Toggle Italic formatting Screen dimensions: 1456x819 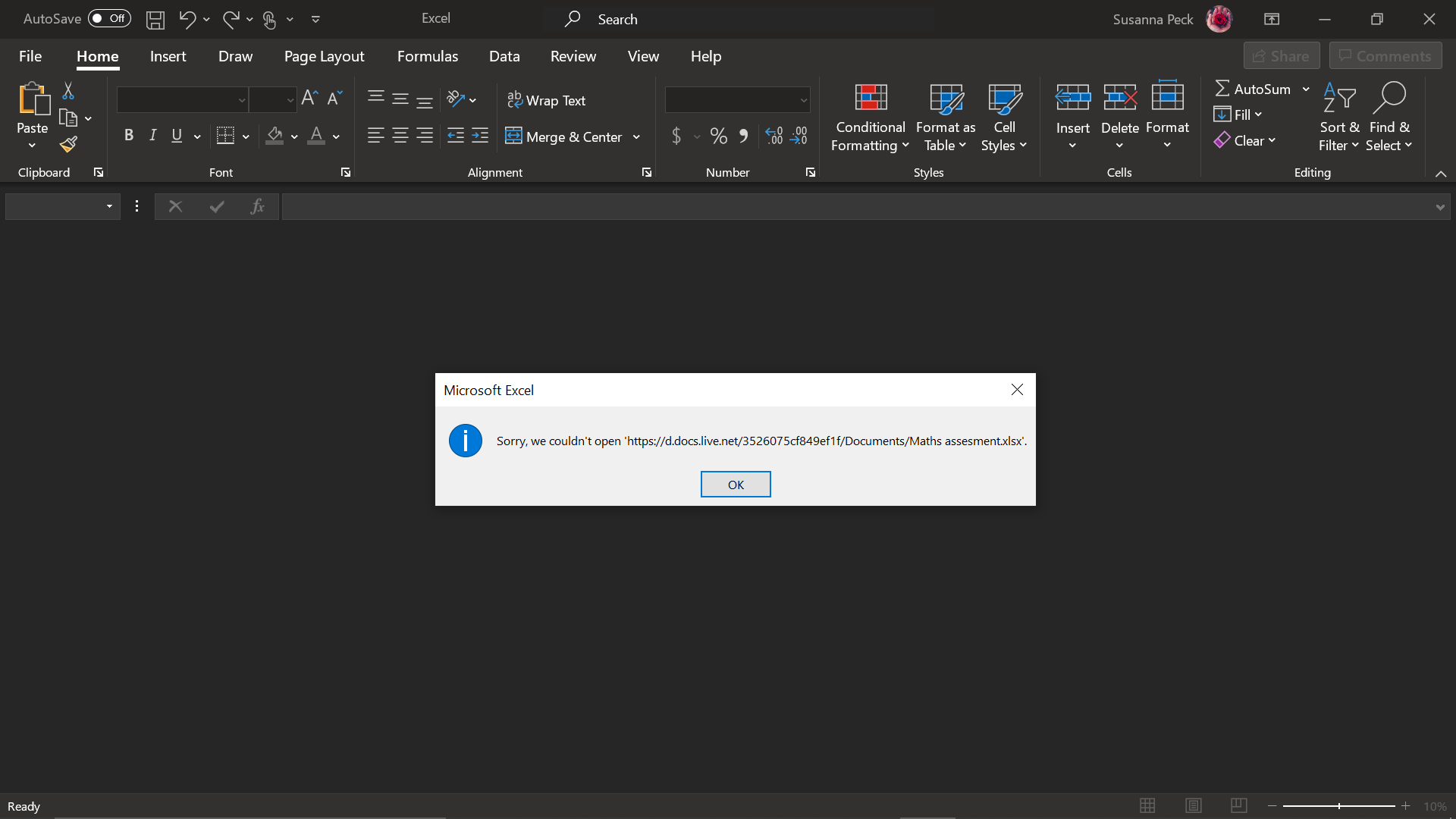pos(153,136)
